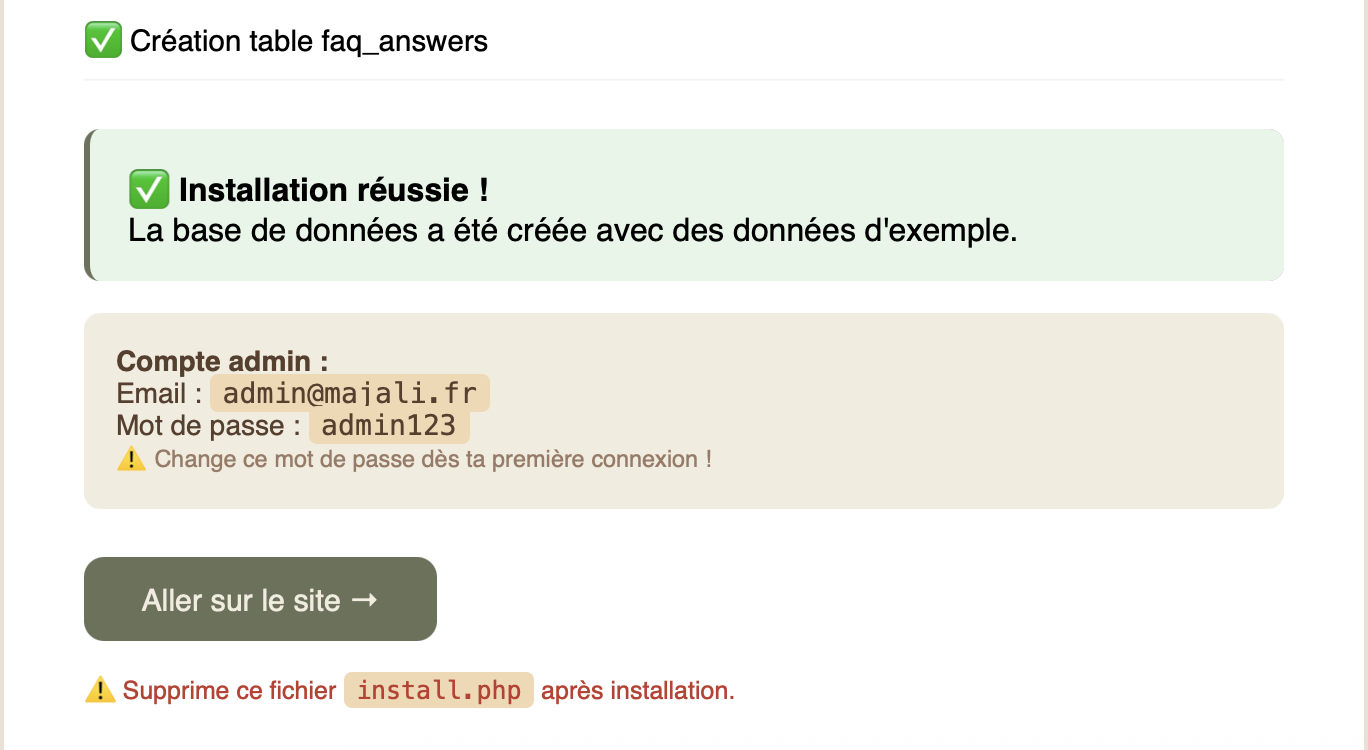Screen dimensions: 1368x750
Task: Click the warning icon before Supprime ce fichier
Action: click(x=100, y=690)
